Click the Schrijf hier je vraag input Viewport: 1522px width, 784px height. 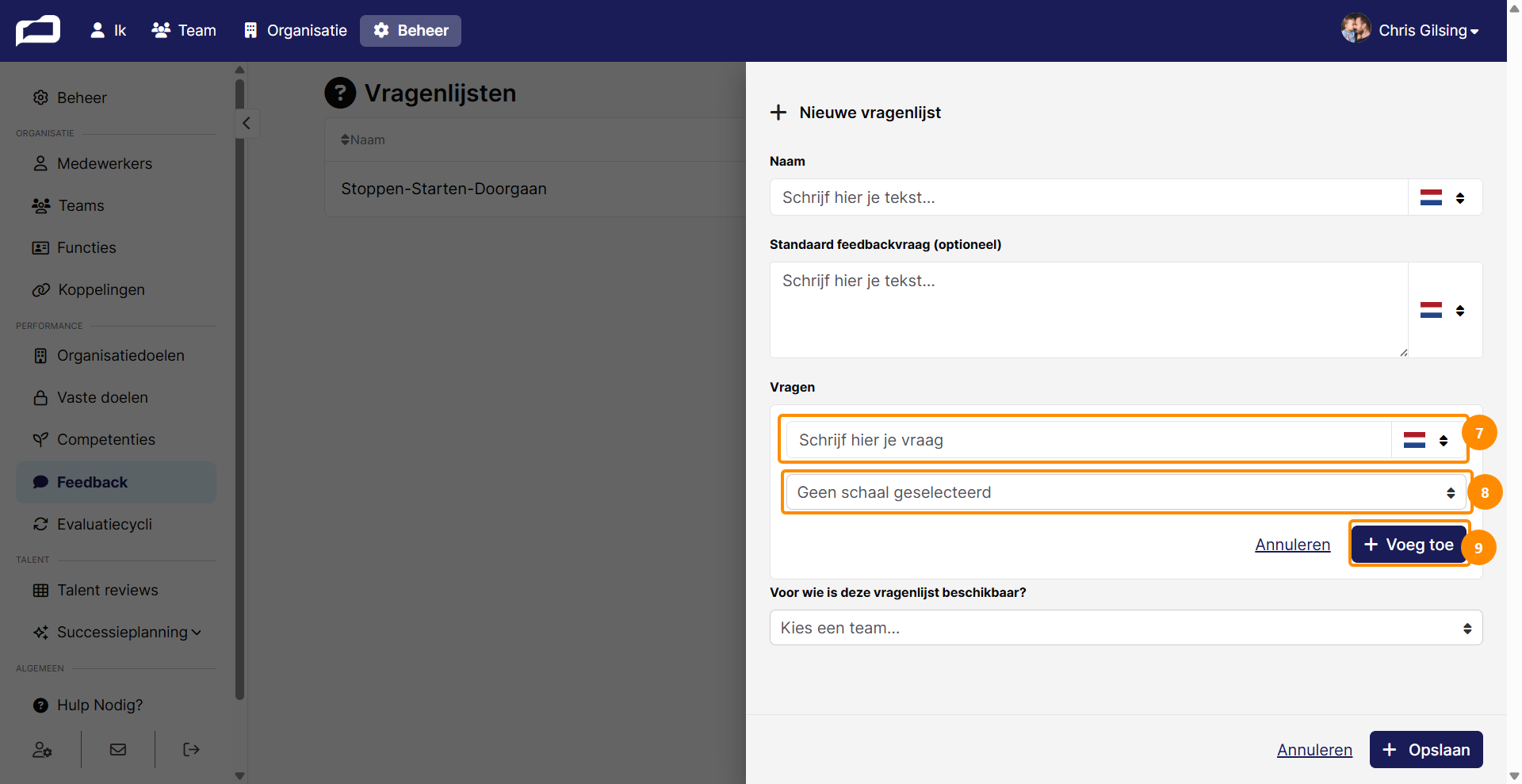coord(1088,440)
